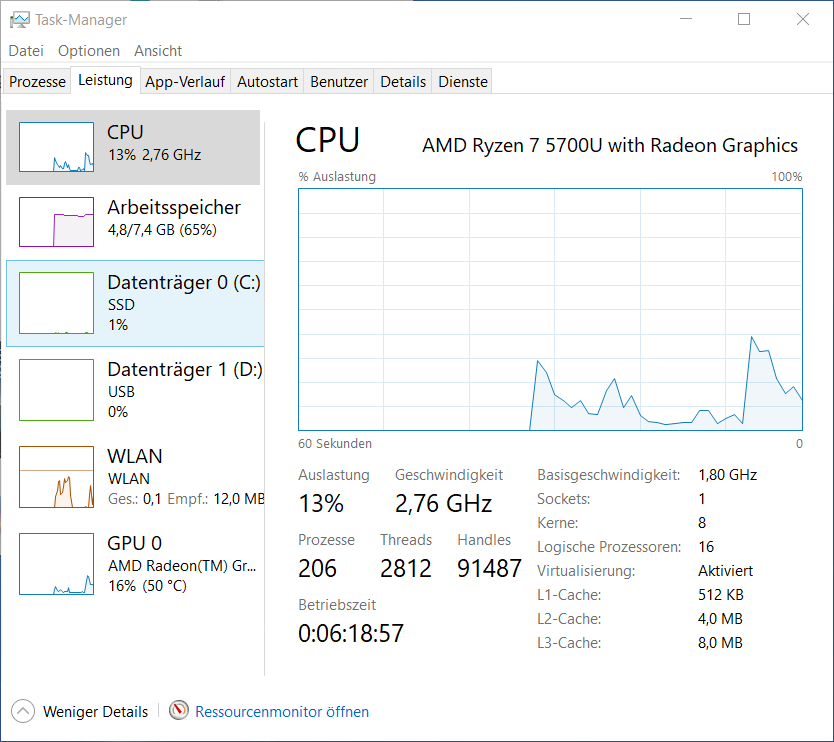The width and height of the screenshot is (834, 742).
Task: Collapse view with Weniger Details arrow icon
Action: (x=22, y=711)
